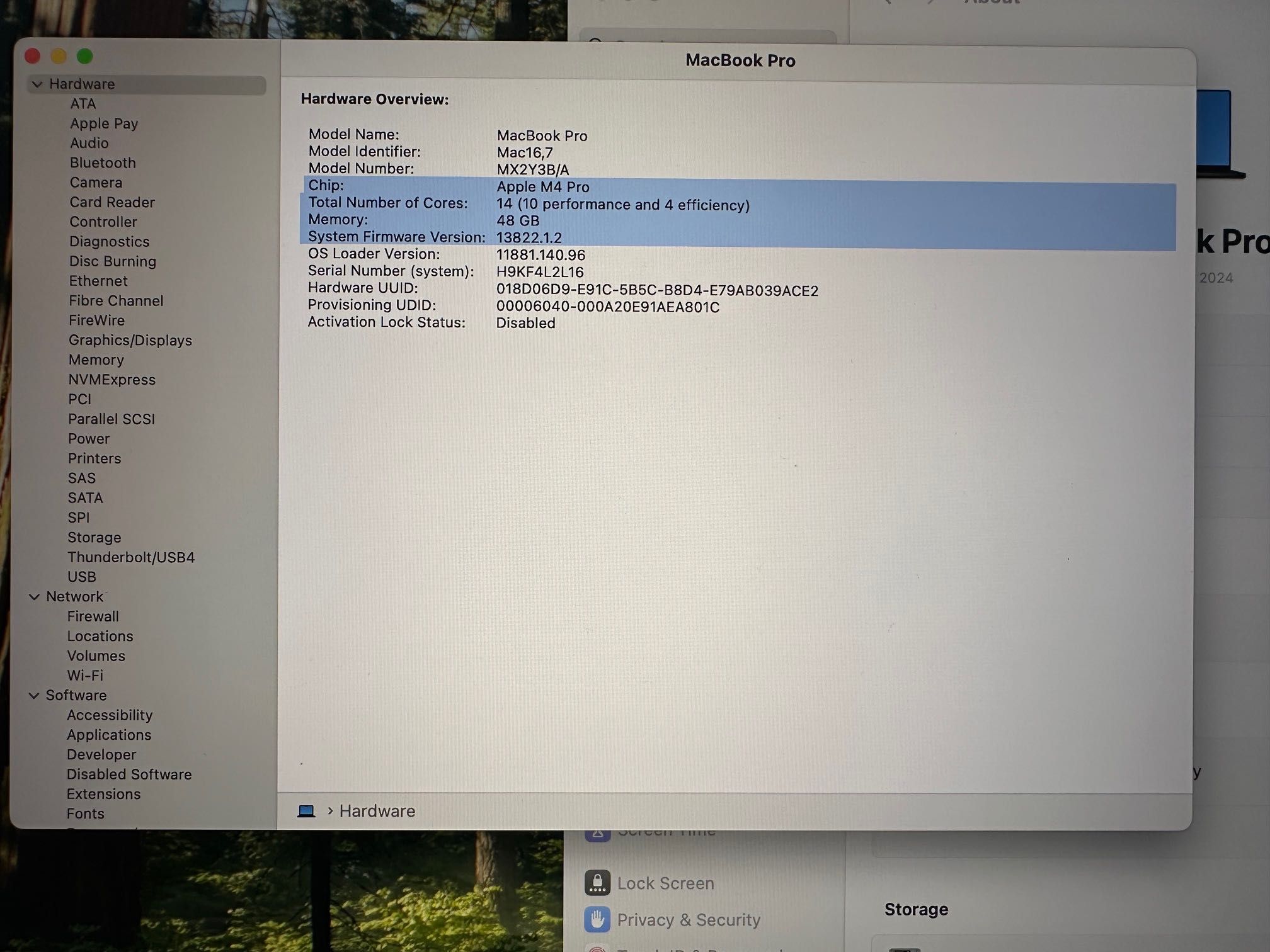Screen dimensions: 1270x952
Task: Select Accessibility under Software
Action: click(x=110, y=715)
